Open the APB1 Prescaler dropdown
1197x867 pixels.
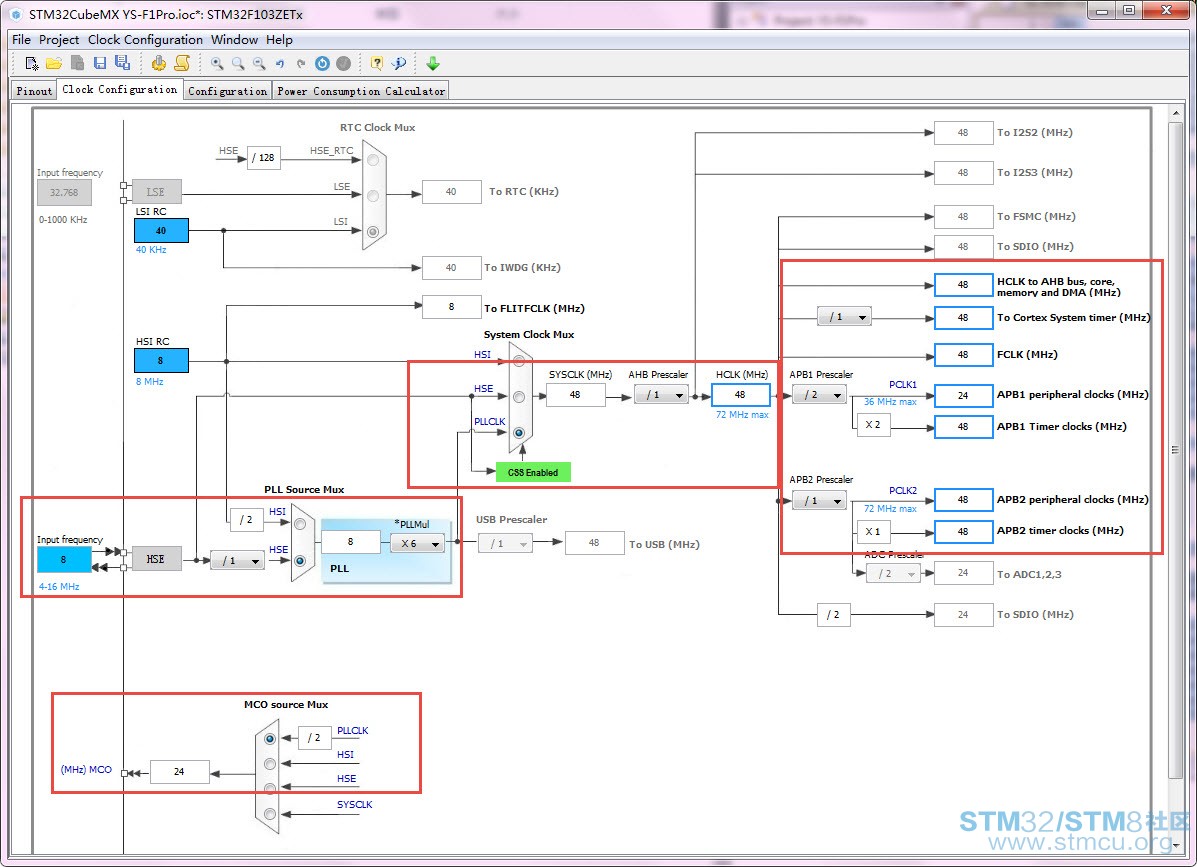pyautogui.click(x=819, y=395)
